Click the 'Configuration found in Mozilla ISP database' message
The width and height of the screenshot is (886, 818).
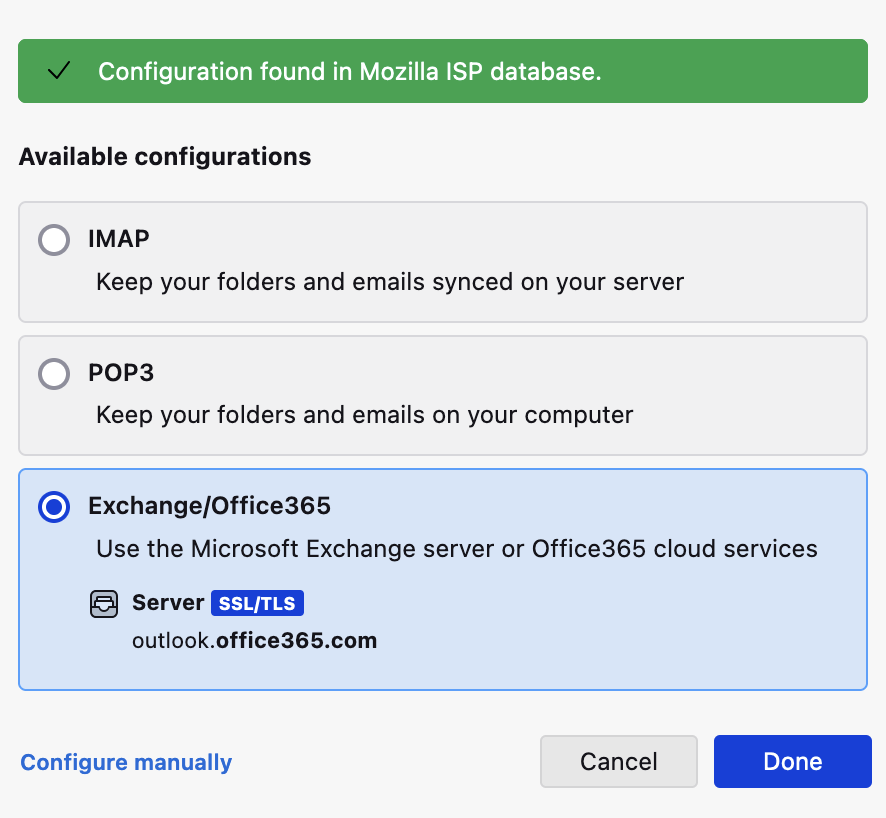tap(350, 71)
